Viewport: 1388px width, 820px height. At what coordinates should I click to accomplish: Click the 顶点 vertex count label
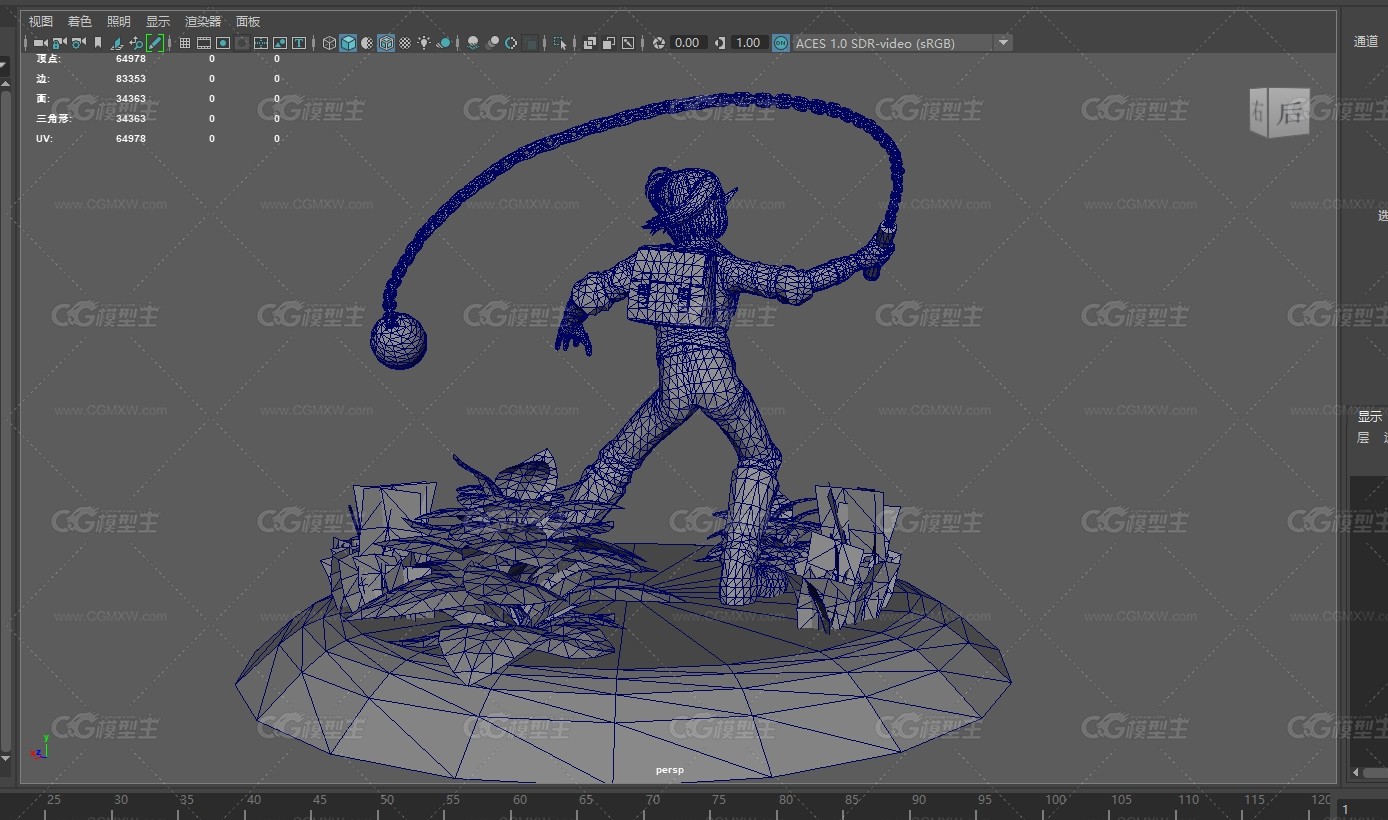pyautogui.click(x=48, y=59)
